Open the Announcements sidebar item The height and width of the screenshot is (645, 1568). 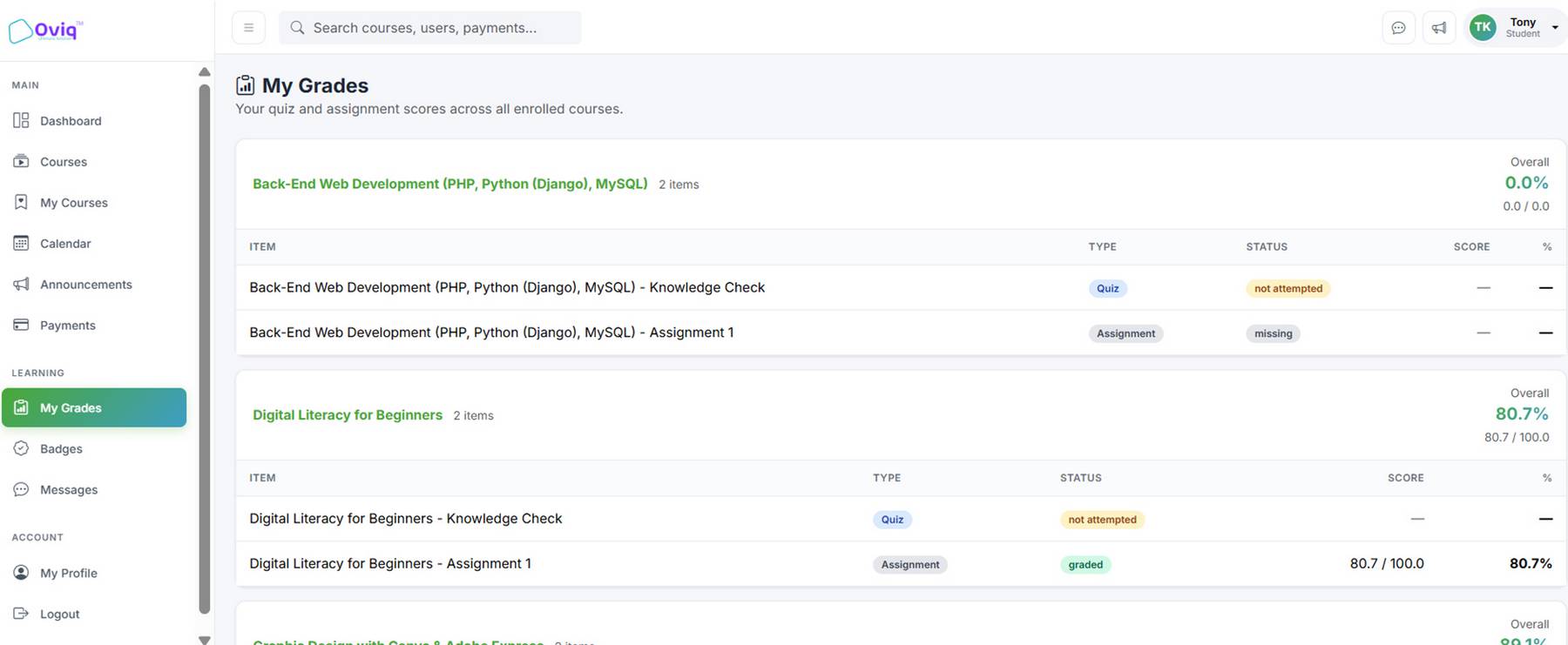[x=94, y=284]
